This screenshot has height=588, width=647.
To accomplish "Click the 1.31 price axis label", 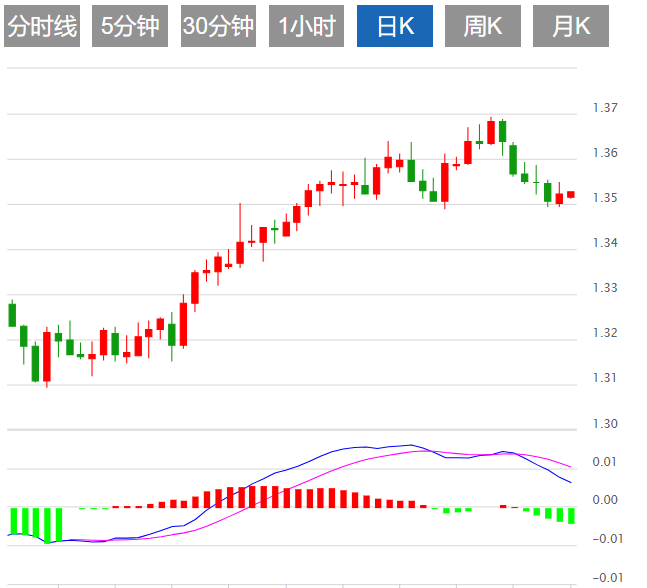I will [605, 378].
